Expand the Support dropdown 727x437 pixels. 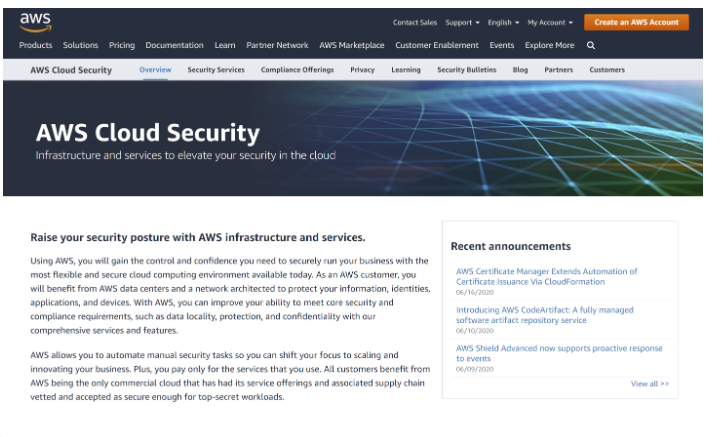[x=462, y=22]
